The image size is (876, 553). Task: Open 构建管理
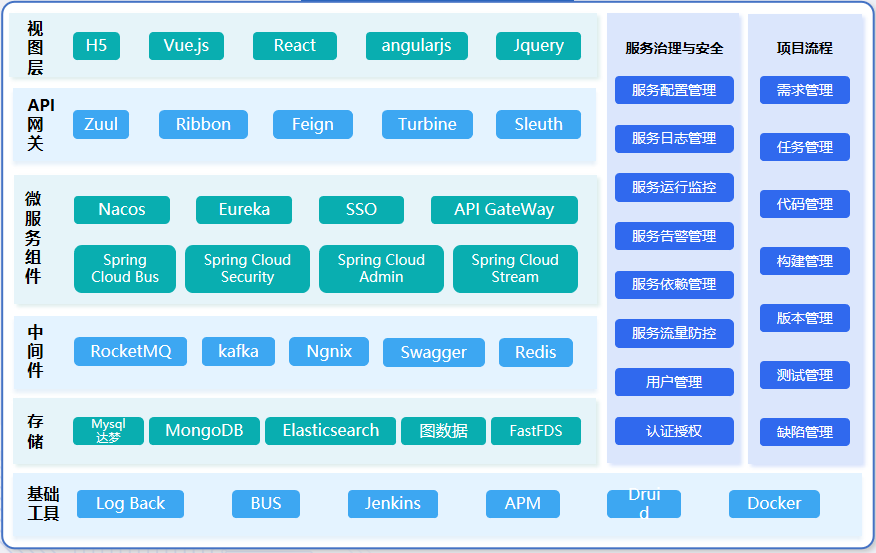click(805, 261)
